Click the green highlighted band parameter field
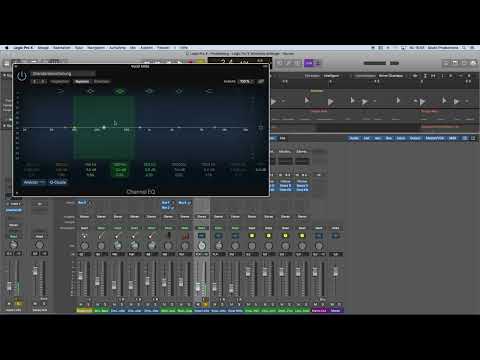 (120, 169)
